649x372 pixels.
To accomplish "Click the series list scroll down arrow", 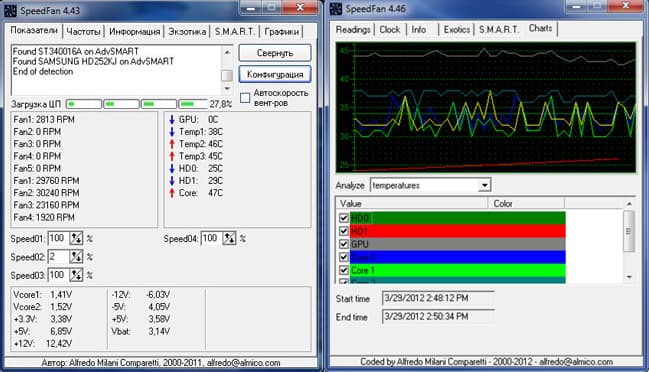I will 629,277.
